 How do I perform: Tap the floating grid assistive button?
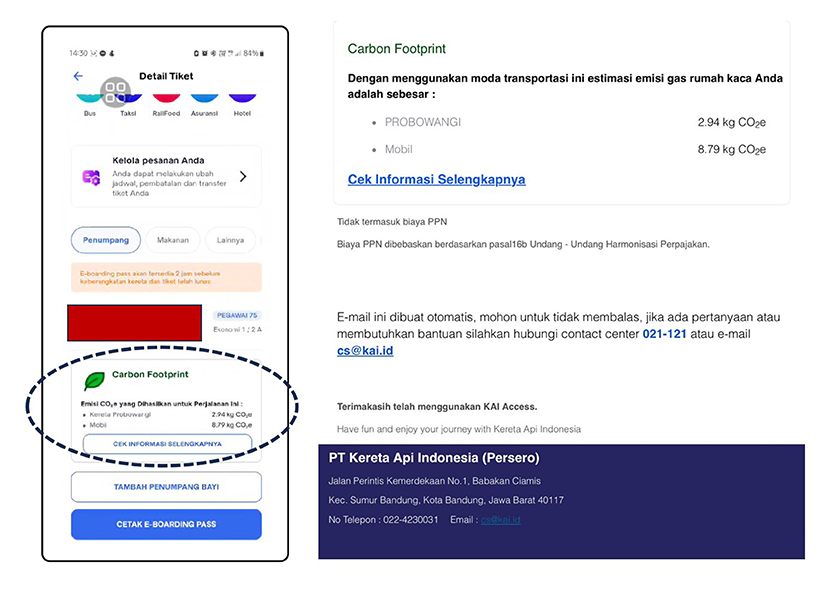tap(116, 92)
